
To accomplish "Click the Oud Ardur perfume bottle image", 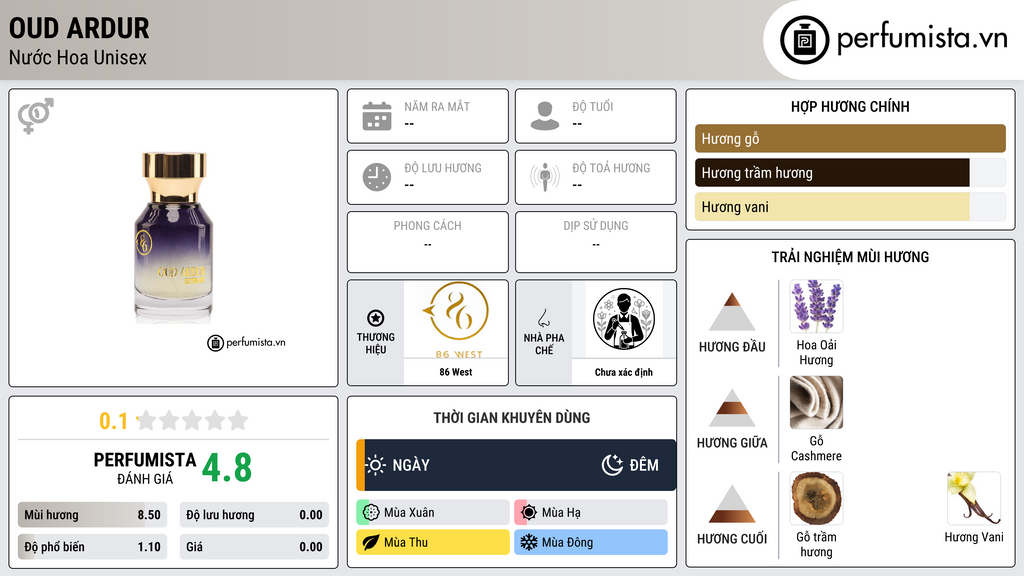I will (174, 238).
